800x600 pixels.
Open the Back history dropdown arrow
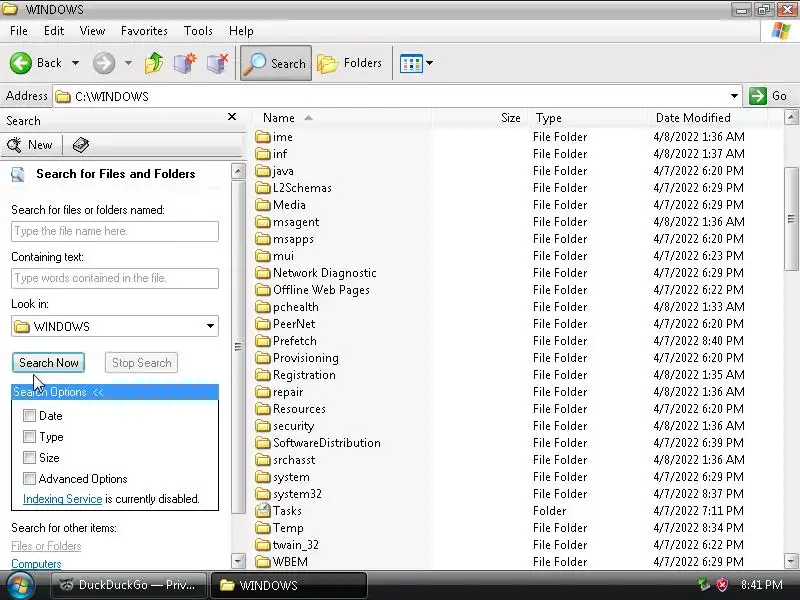click(76, 63)
